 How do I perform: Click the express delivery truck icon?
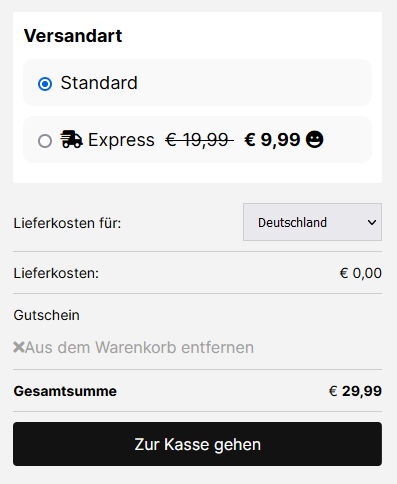(x=71, y=139)
